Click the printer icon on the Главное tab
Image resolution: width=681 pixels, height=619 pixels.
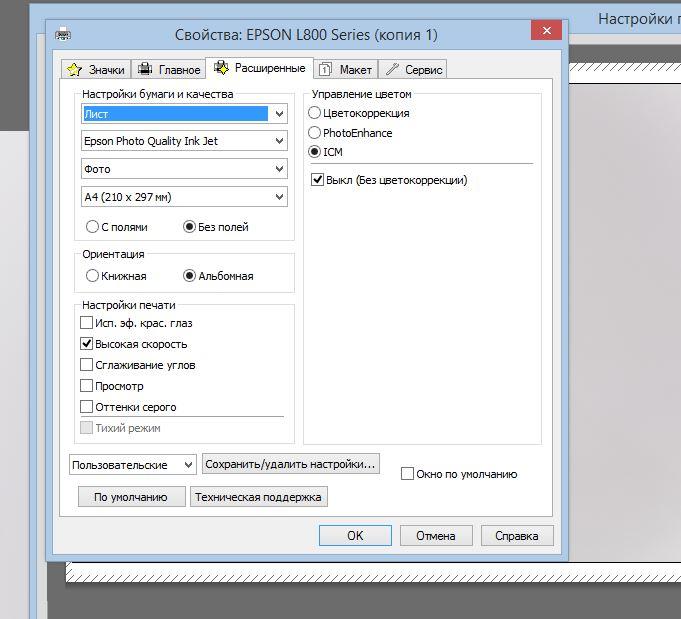pos(145,69)
